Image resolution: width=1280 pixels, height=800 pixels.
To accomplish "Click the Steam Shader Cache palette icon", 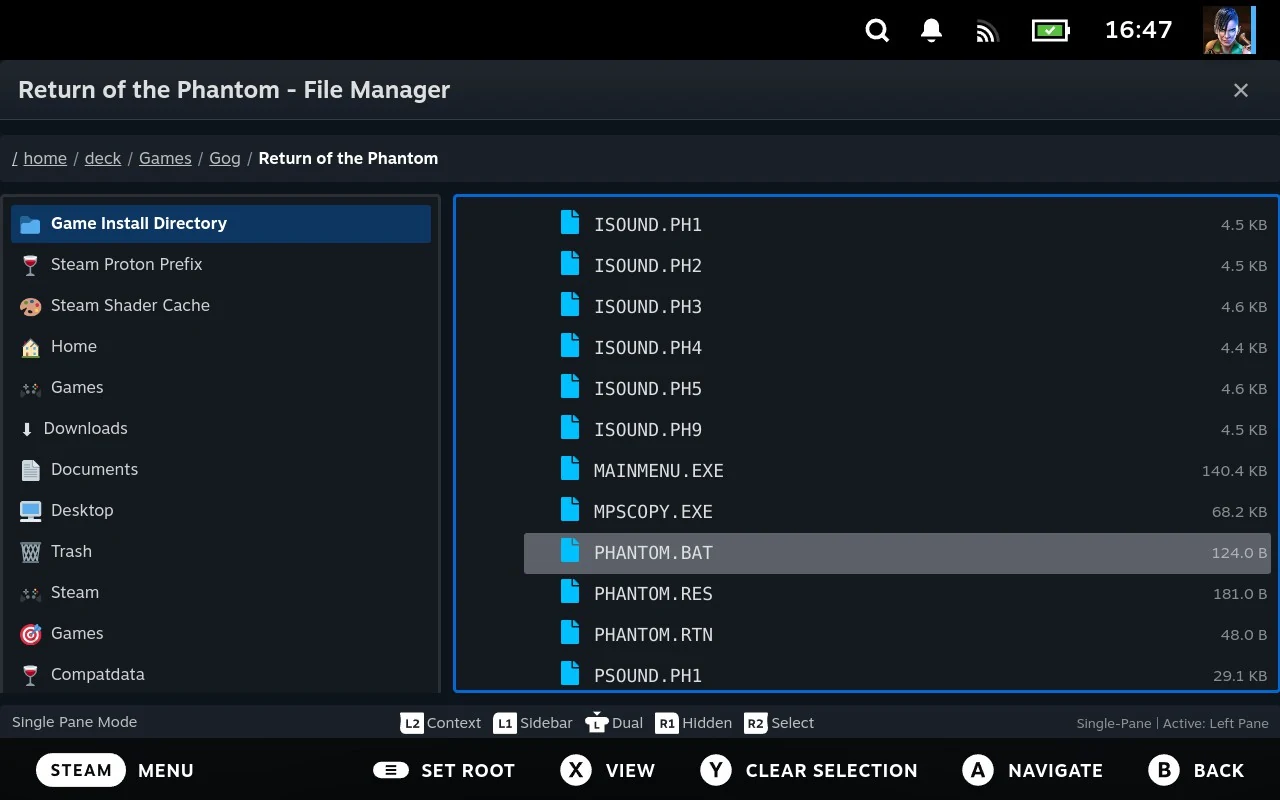I will tap(31, 306).
